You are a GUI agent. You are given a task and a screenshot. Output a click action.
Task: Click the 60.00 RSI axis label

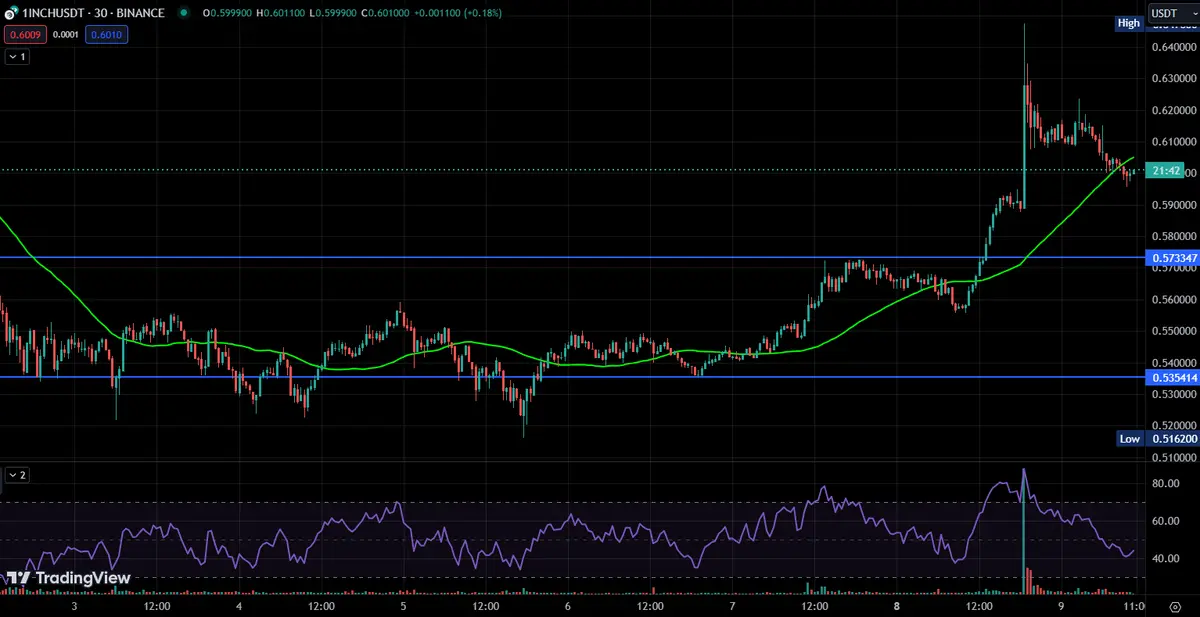(x=1166, y=521)
